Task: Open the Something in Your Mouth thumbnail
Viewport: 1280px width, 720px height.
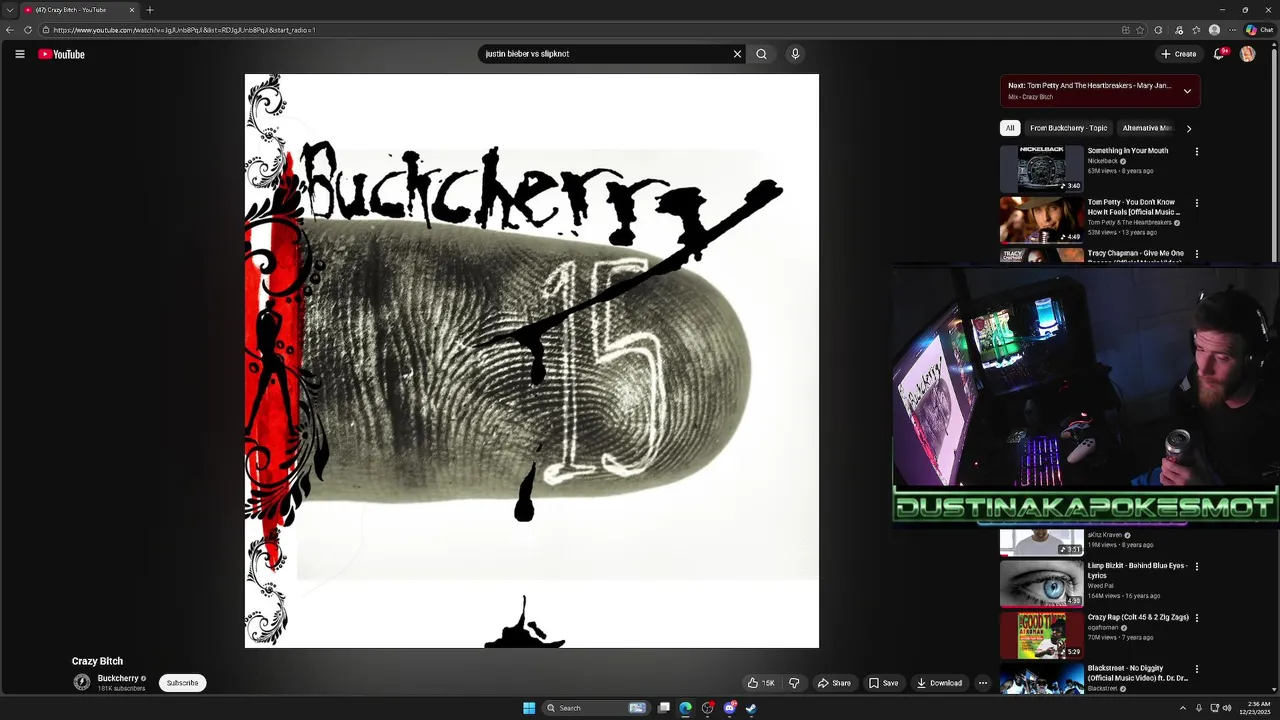Action: tap(1041, 168)
